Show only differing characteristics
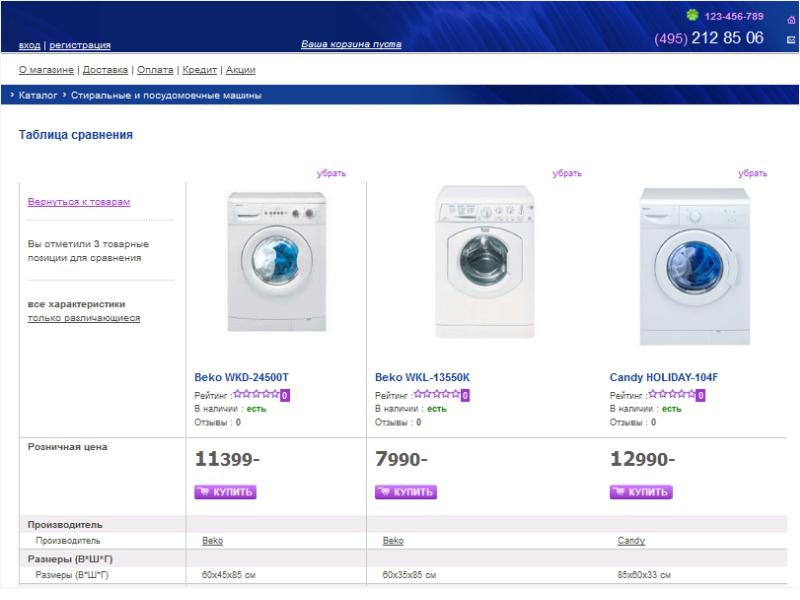 [84, 318]
